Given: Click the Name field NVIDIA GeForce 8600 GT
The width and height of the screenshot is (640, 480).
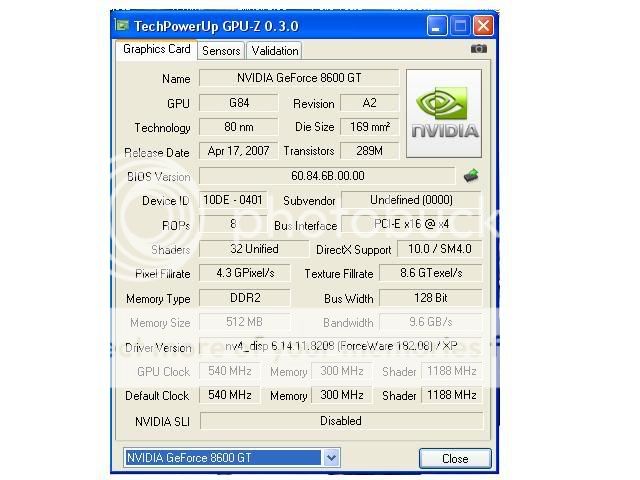Looking at the screenshot, I should click(x=299, y=78).
